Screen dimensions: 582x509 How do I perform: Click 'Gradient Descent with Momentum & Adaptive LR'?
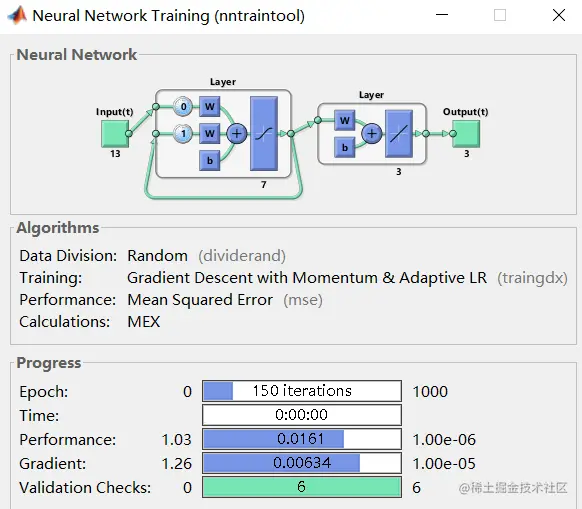(x=307, y=278)
